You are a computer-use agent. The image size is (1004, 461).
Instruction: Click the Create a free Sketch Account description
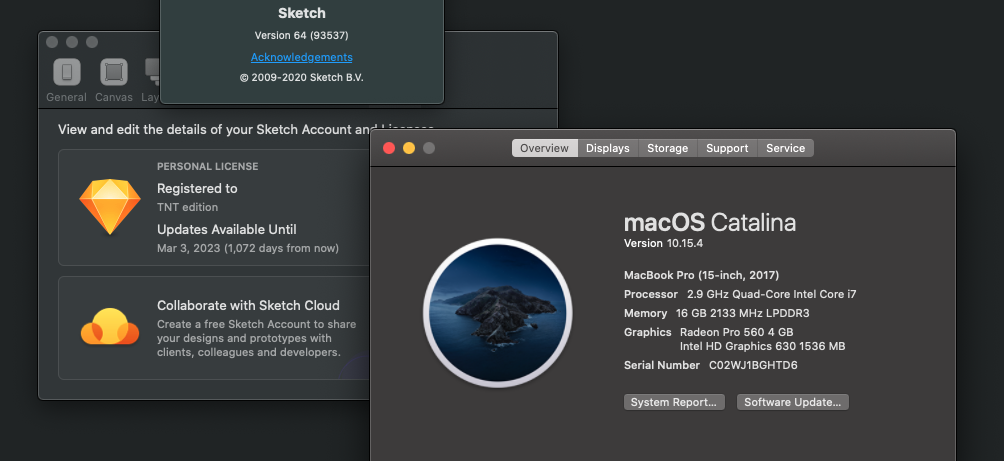256,338
